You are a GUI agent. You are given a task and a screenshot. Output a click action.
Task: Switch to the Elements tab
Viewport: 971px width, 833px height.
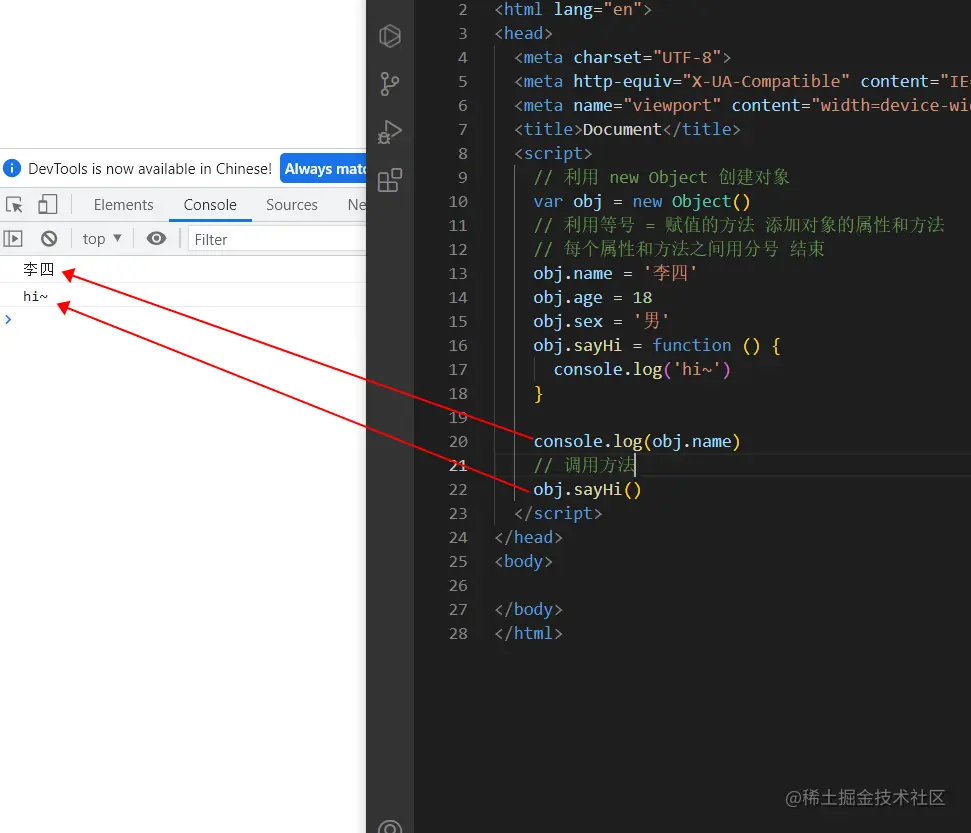pyautogui.click(x=123, y=205)
